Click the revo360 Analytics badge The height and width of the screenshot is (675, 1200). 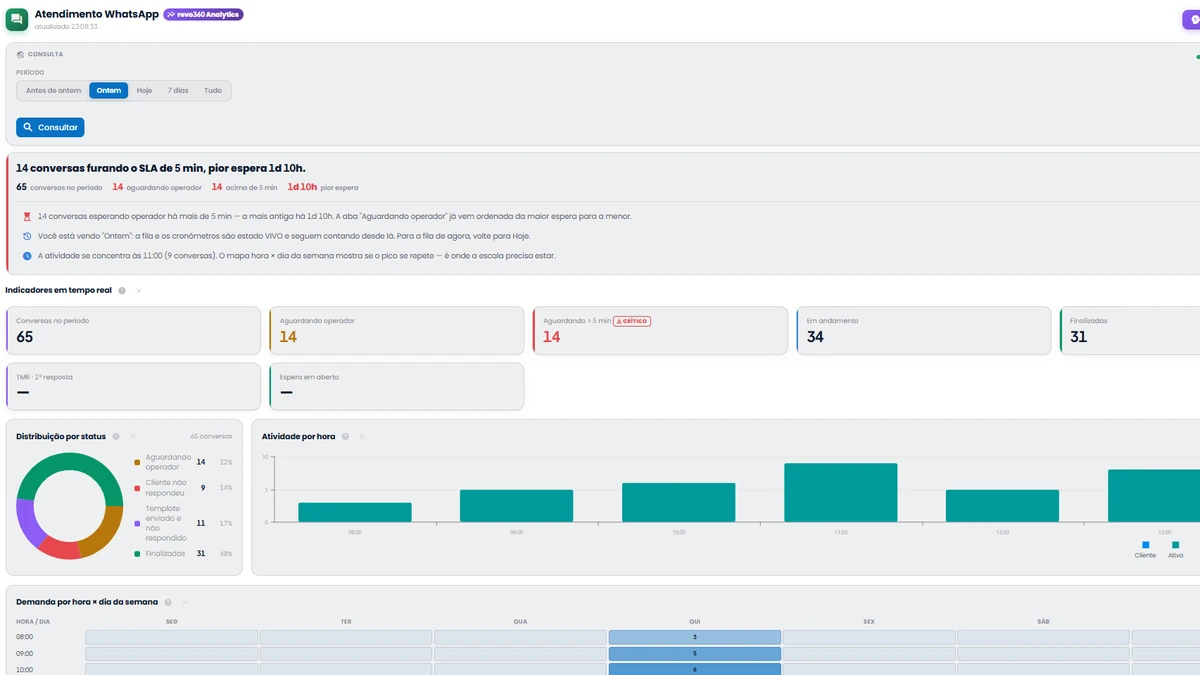click(x=203, y=15)
